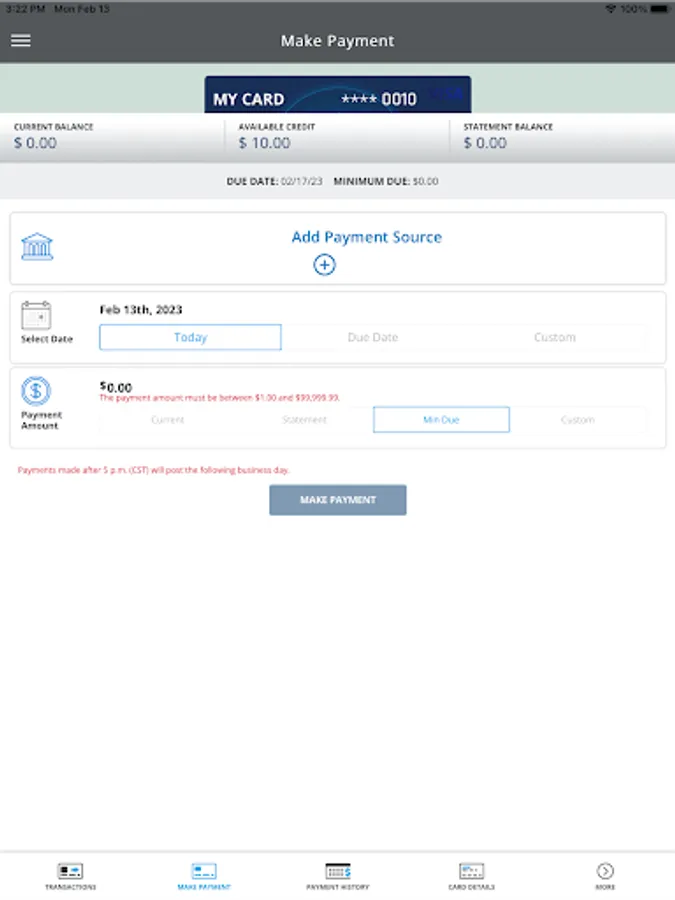Tap the 3:22 PM clock

(x=25, y=9)
